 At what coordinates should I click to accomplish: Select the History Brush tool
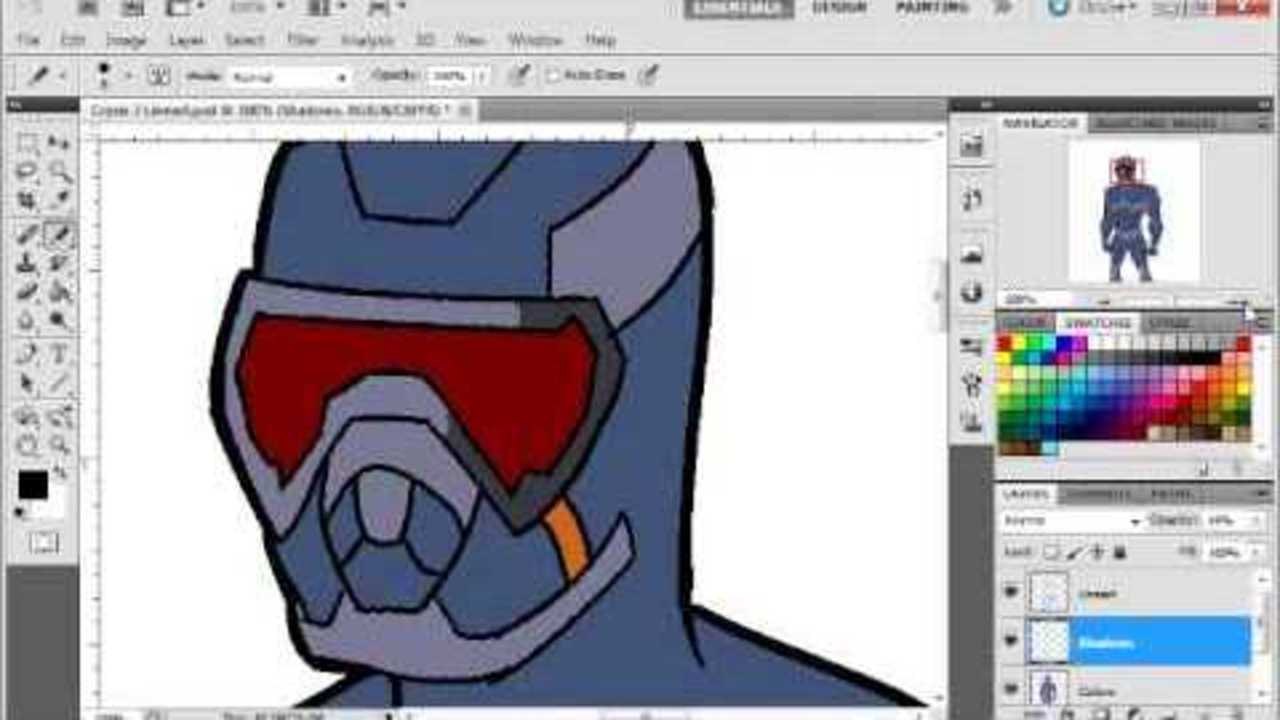coord(60,263)
